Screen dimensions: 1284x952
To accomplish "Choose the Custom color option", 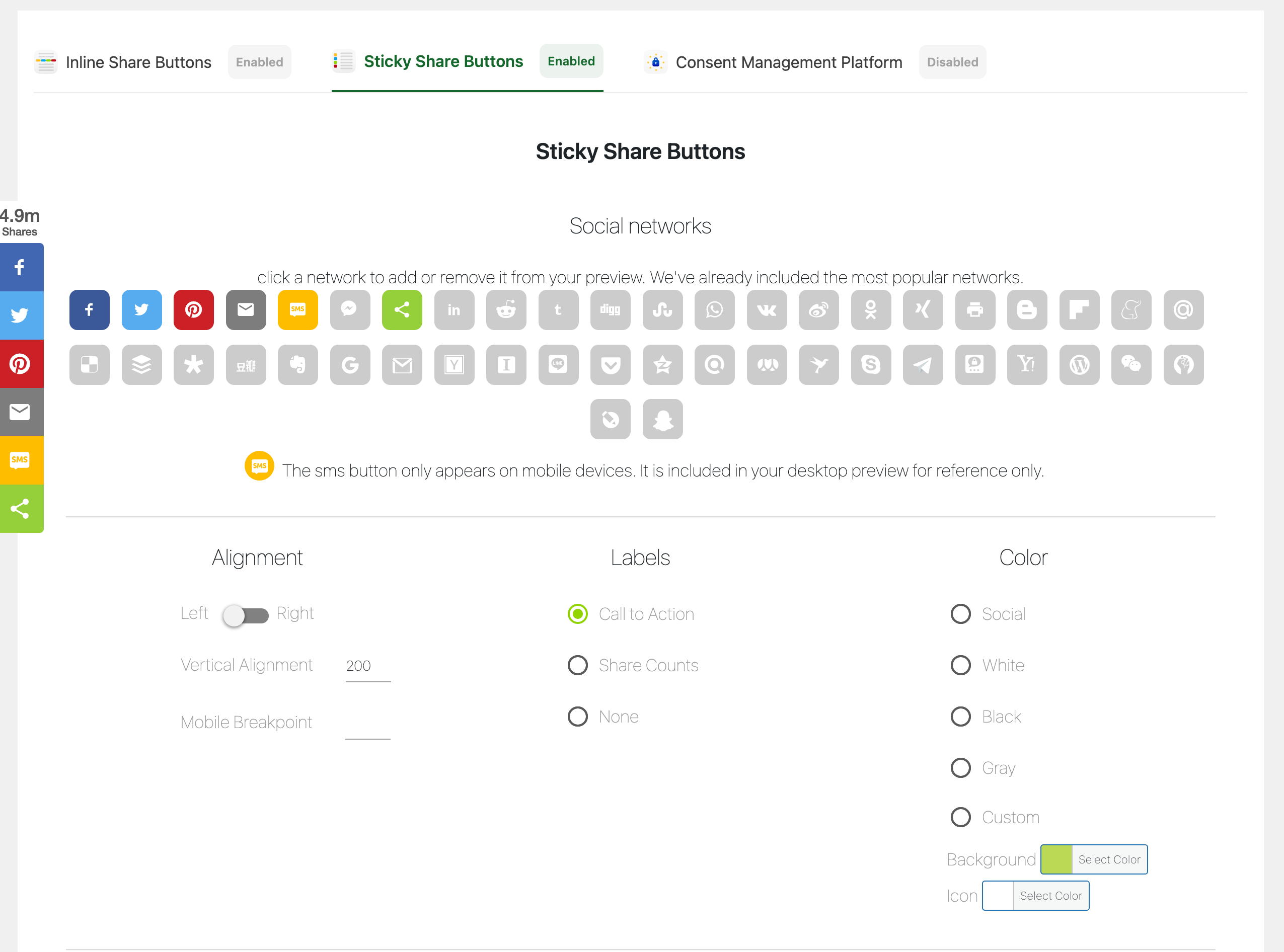I will [x=960, y=817].
